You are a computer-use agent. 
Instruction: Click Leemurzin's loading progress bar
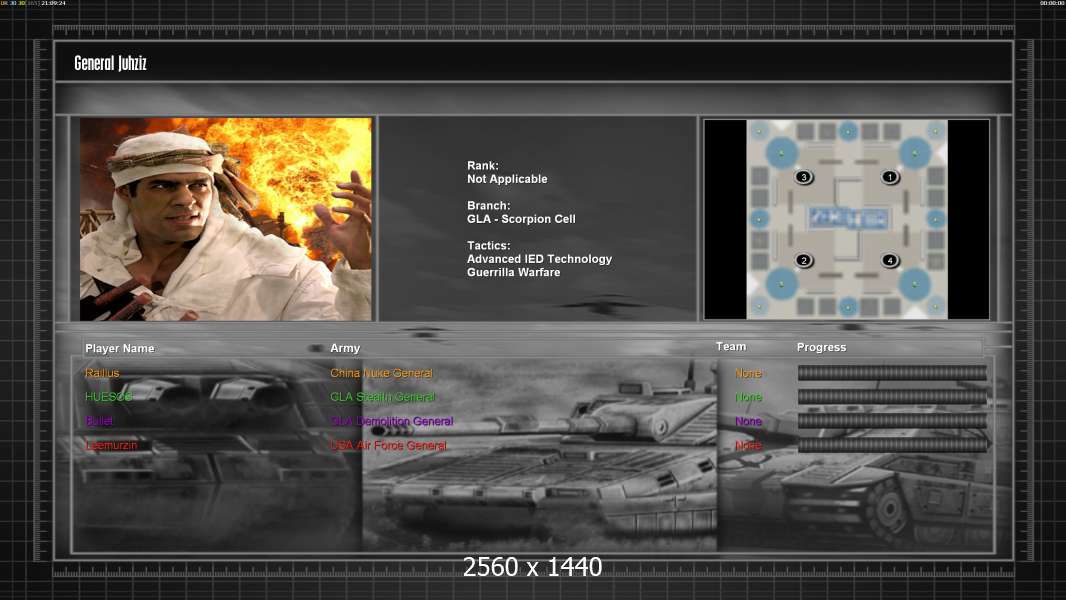tap(892, 445)
